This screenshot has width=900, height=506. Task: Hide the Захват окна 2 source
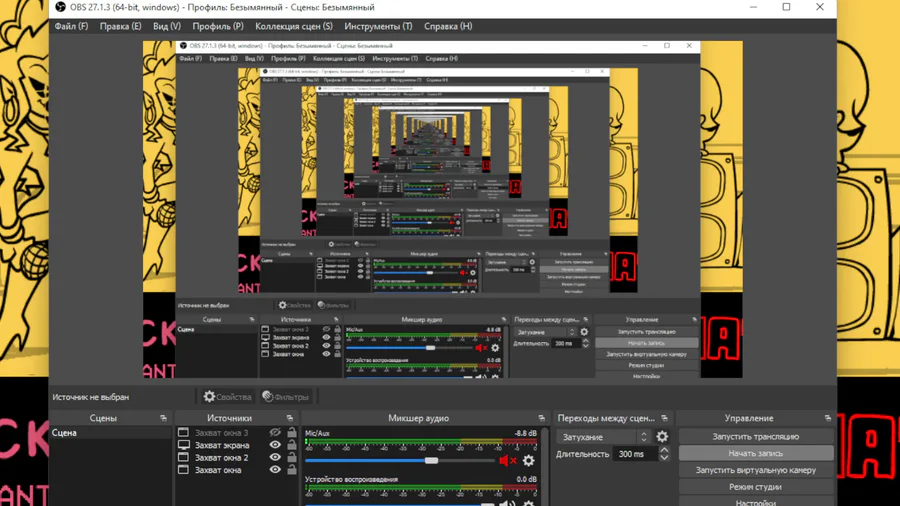tap(275, 457)
